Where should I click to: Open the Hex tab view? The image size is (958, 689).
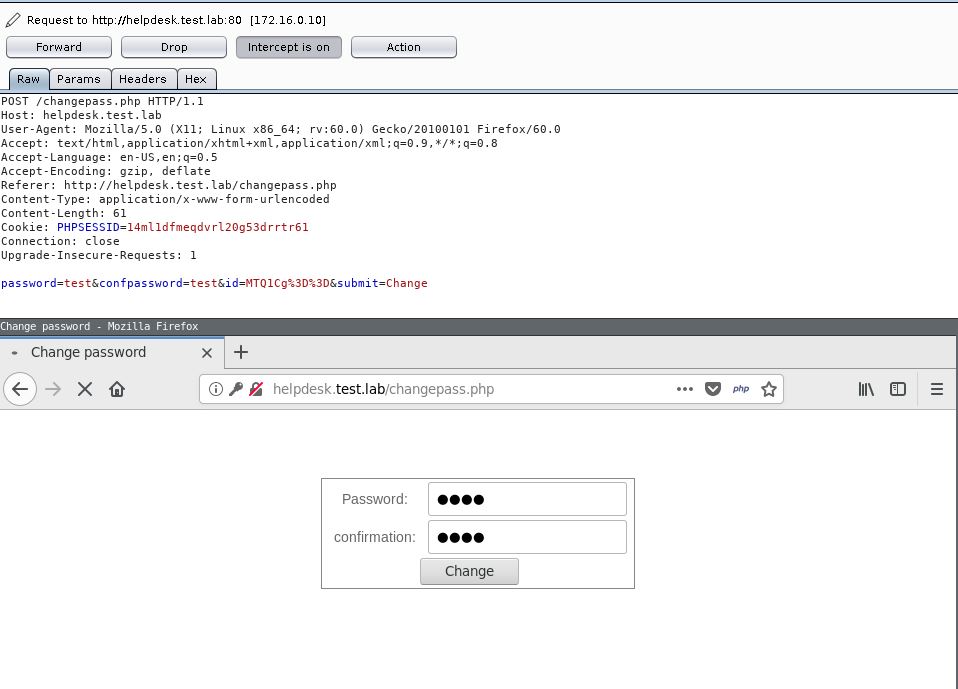pos(196,79)
